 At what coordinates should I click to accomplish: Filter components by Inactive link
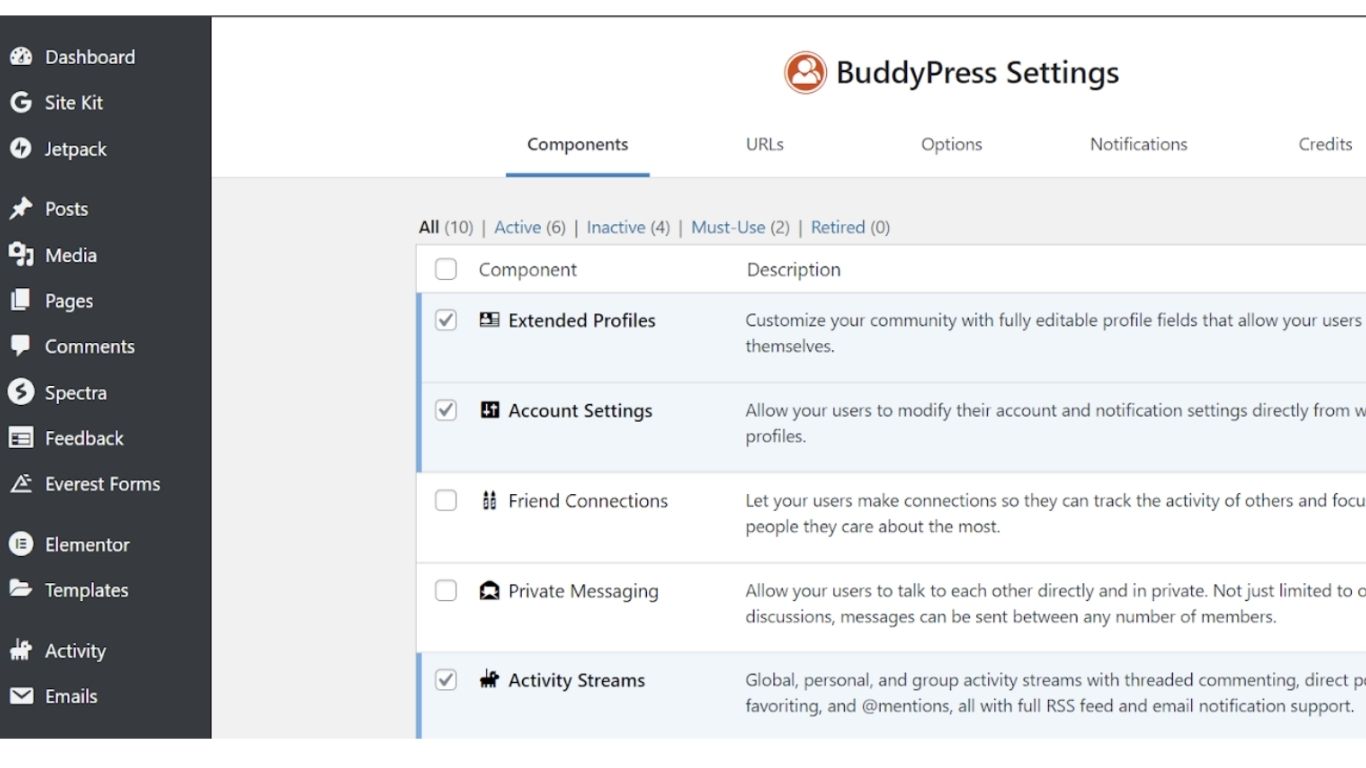615,227
